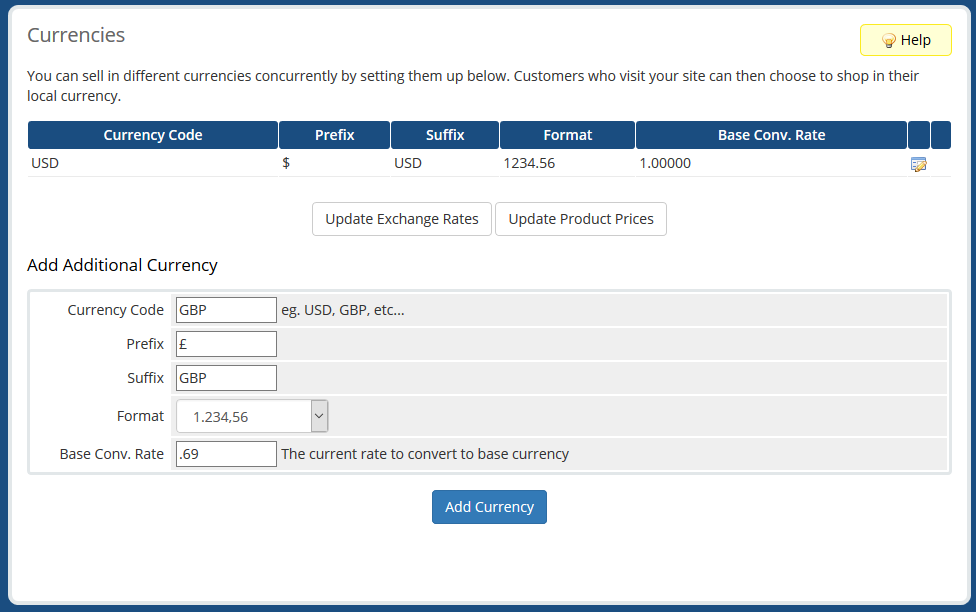
Task: Click into the Prefix field with £
Action: [x=226, y=344]
